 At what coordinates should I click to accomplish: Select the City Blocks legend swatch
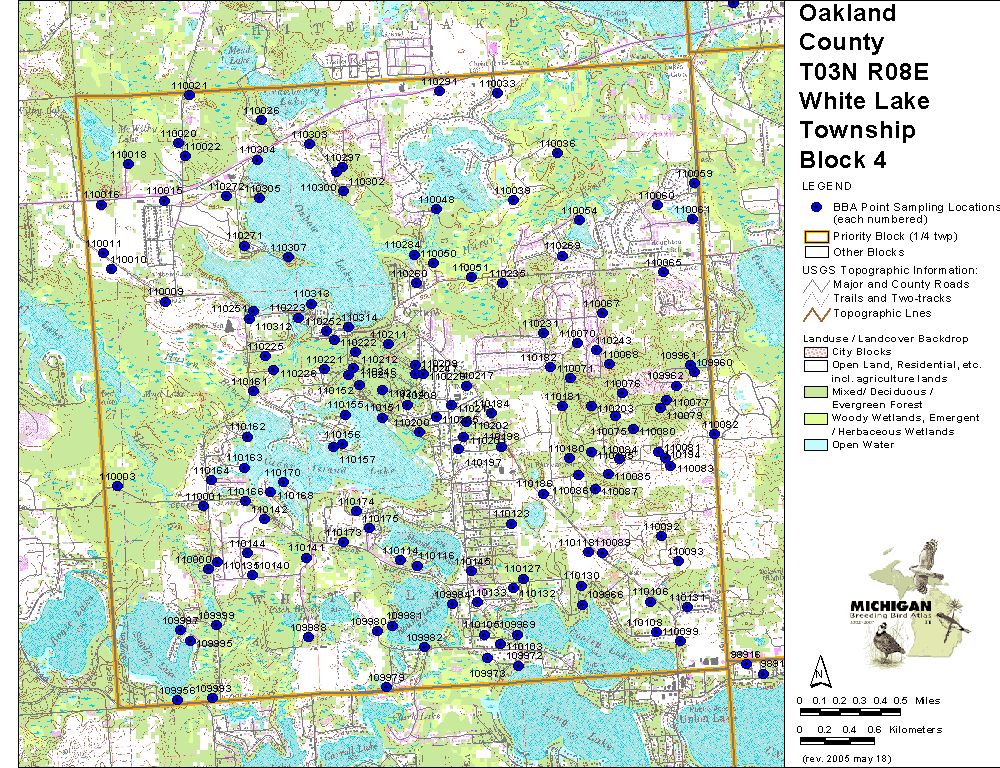[x=816, y=352]
